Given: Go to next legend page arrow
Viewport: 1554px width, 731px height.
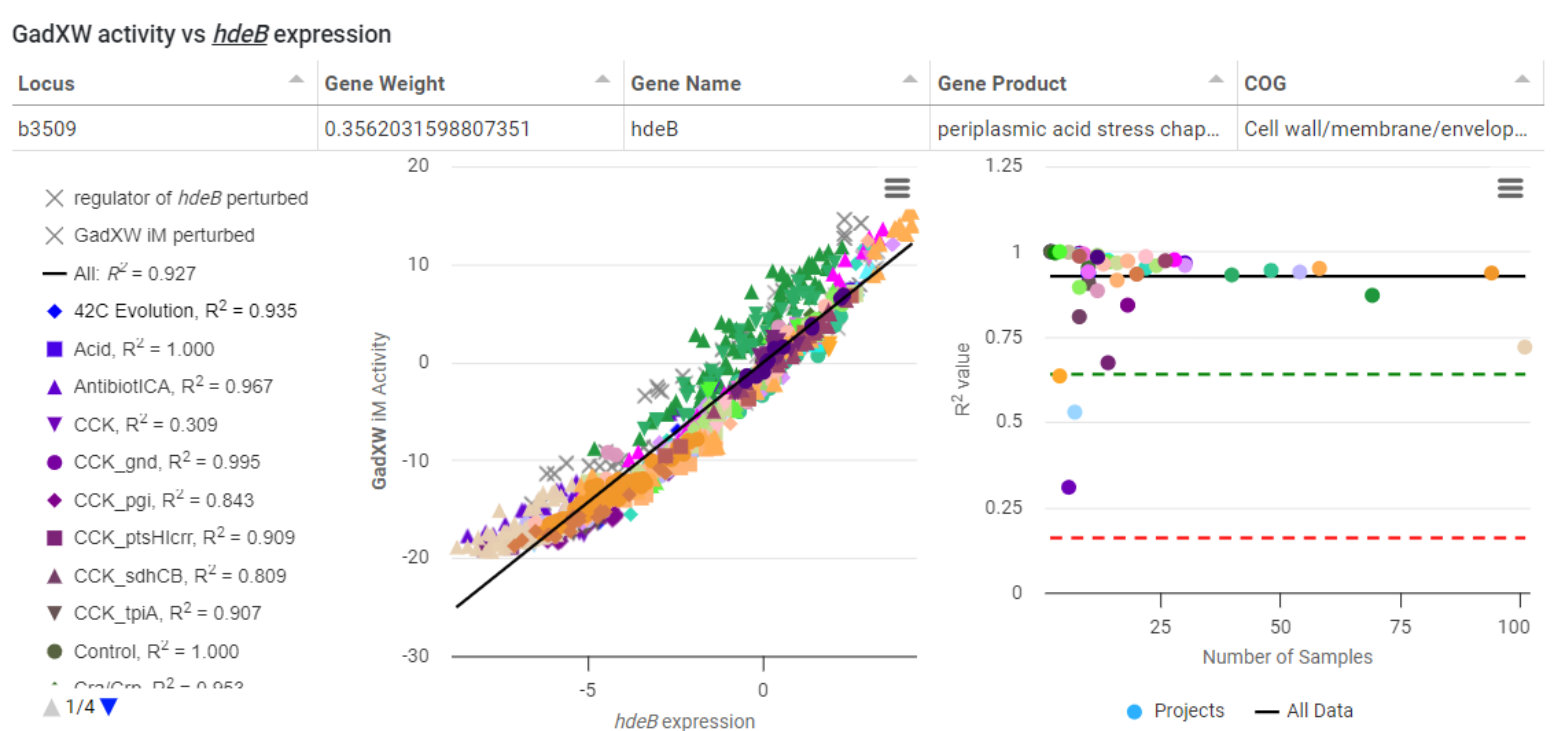Looking at the screenshot, I should click(x=109, y=707).
